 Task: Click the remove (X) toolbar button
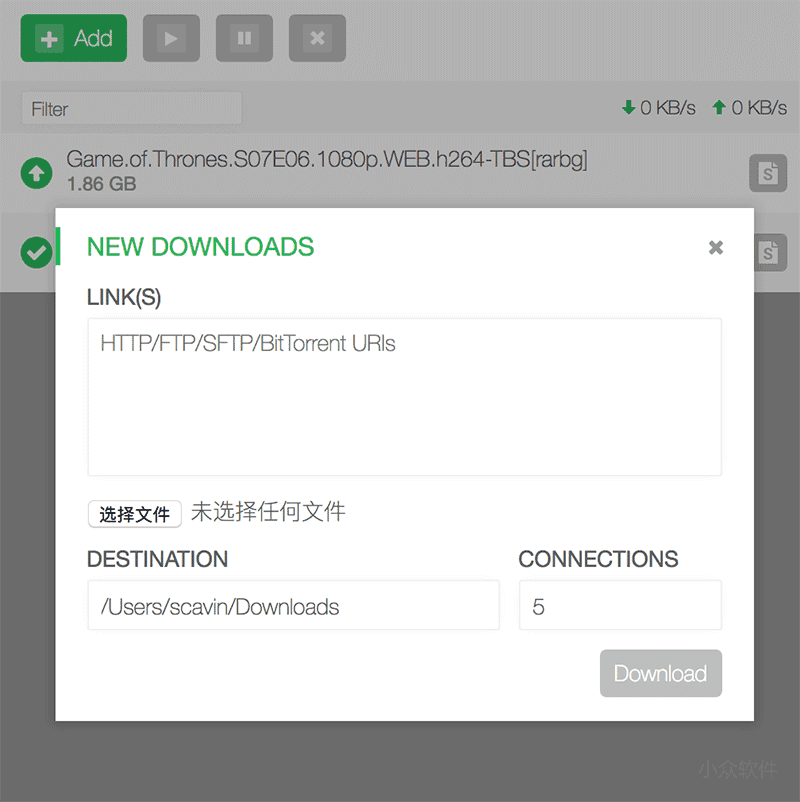point(317,39)
